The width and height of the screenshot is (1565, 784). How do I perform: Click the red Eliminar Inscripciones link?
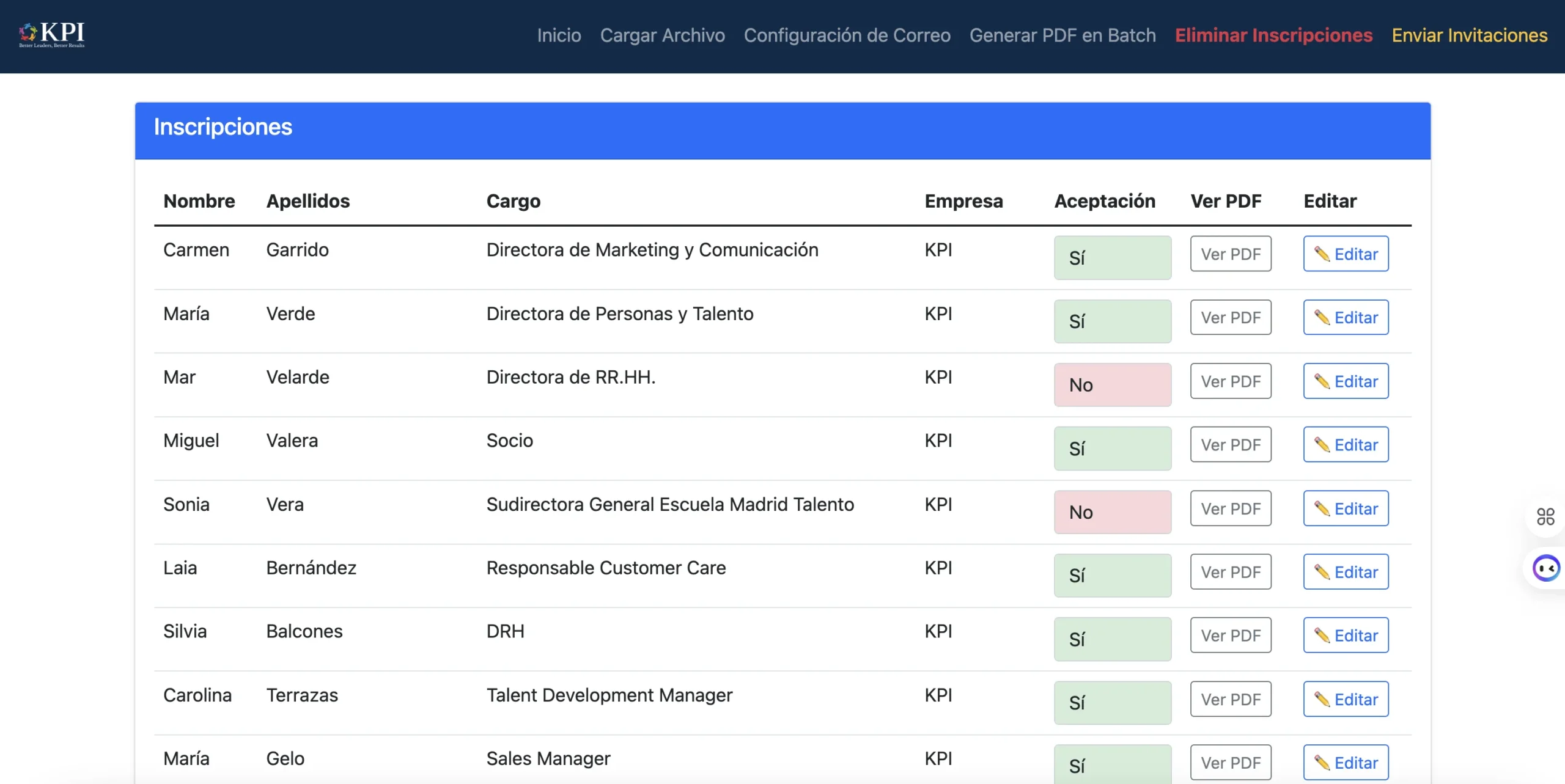[1273, 35]
